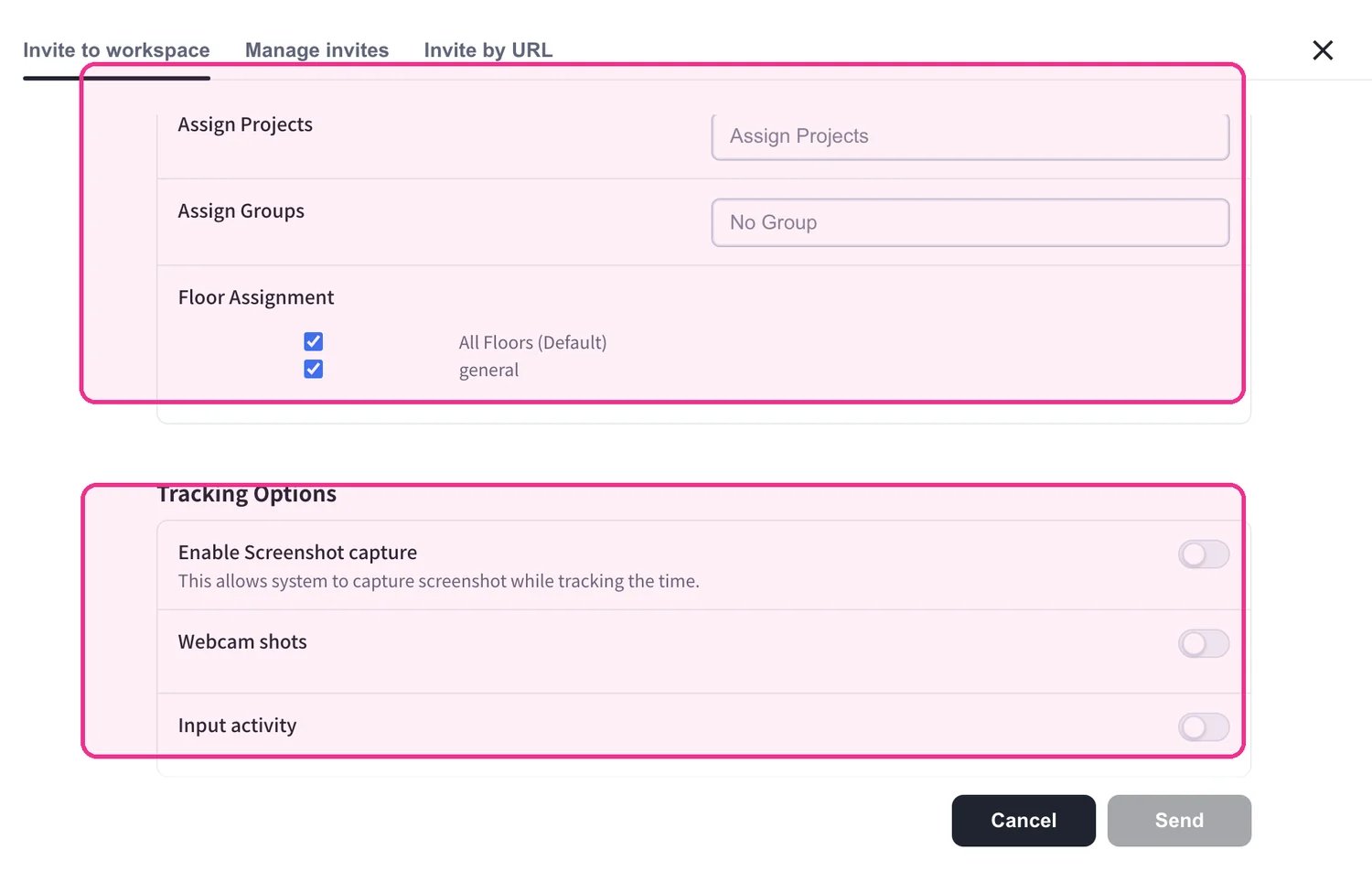
Task: Uncheck the All Floors (Default) checkbox
Action: (314, 342)
